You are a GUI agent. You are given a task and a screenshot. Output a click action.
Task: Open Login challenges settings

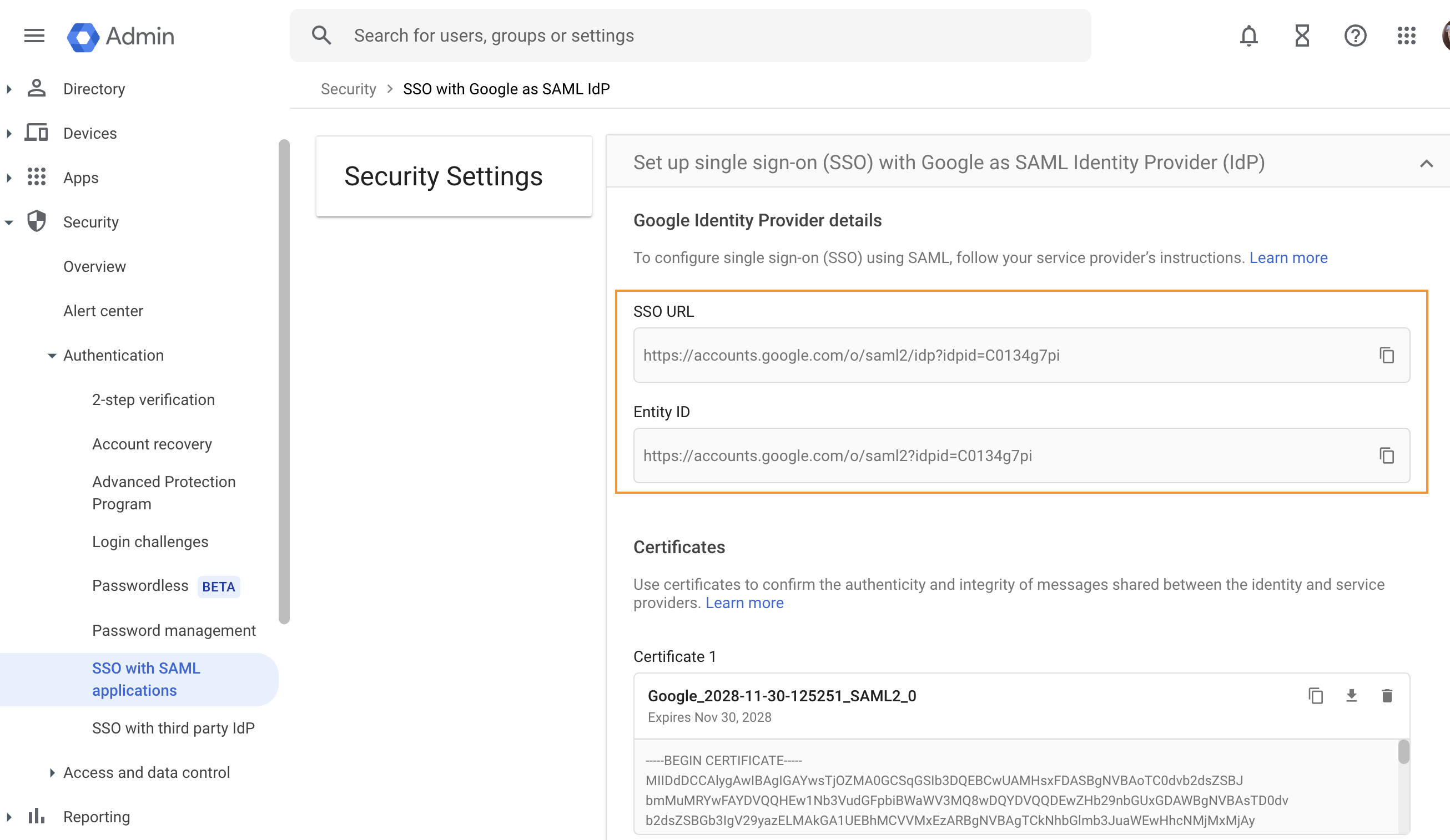click(150, 542)
